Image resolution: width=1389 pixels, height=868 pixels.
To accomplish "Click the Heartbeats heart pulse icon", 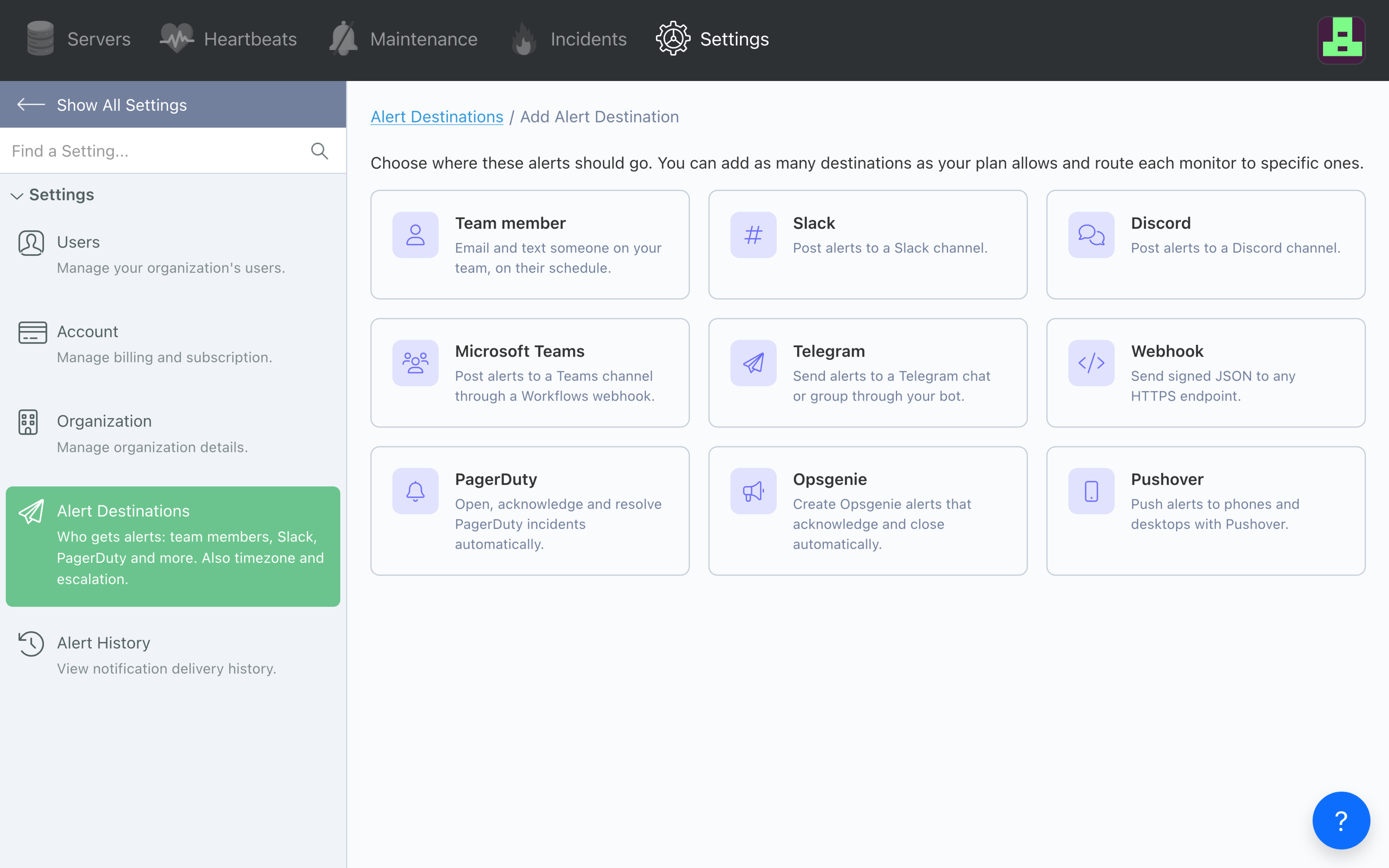I will click(177, 38).
